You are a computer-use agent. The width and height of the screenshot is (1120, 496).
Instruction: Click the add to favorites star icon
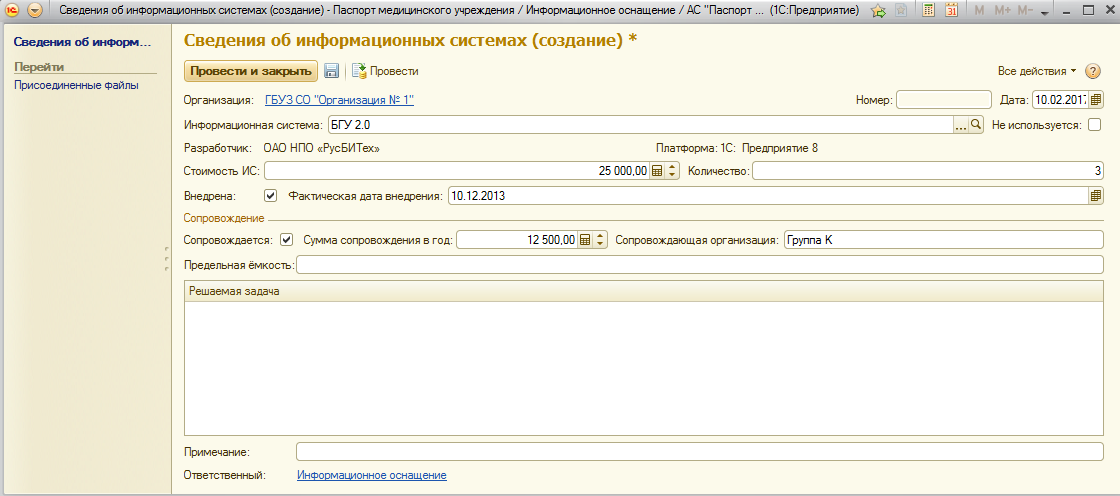(878, 11)
